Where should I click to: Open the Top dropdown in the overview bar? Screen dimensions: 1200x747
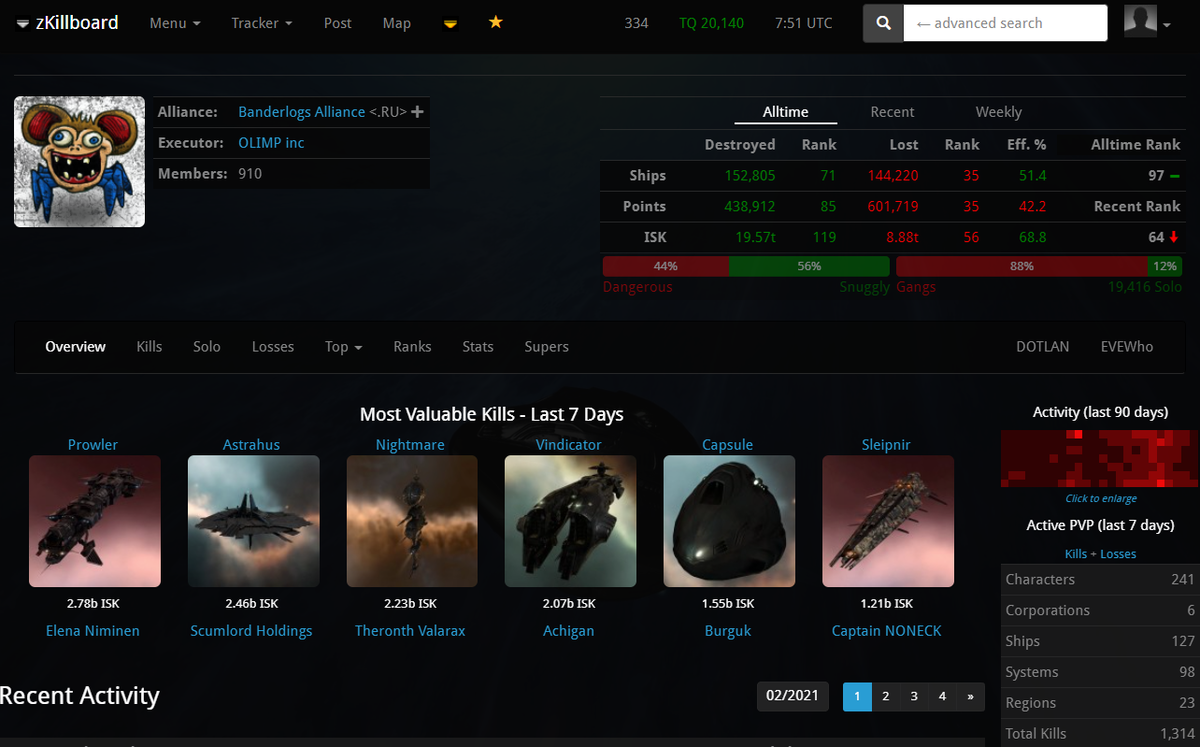[x=343, y=346]
